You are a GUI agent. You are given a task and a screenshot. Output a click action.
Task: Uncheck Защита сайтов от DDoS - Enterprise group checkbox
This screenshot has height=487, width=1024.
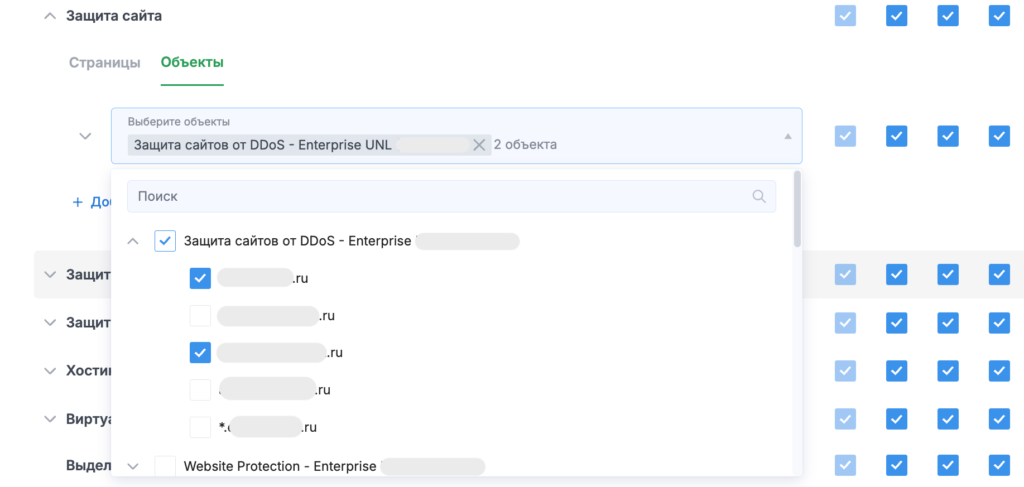[x=165, y=241]
